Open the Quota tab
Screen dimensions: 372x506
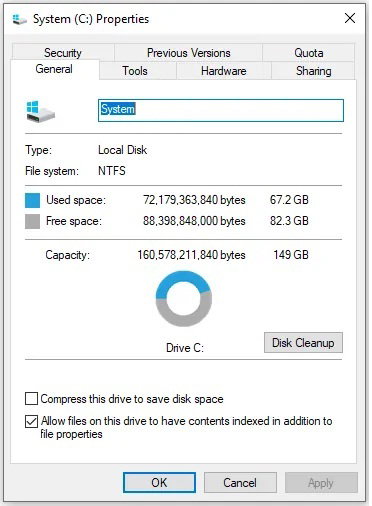click(x=309, y=53)
